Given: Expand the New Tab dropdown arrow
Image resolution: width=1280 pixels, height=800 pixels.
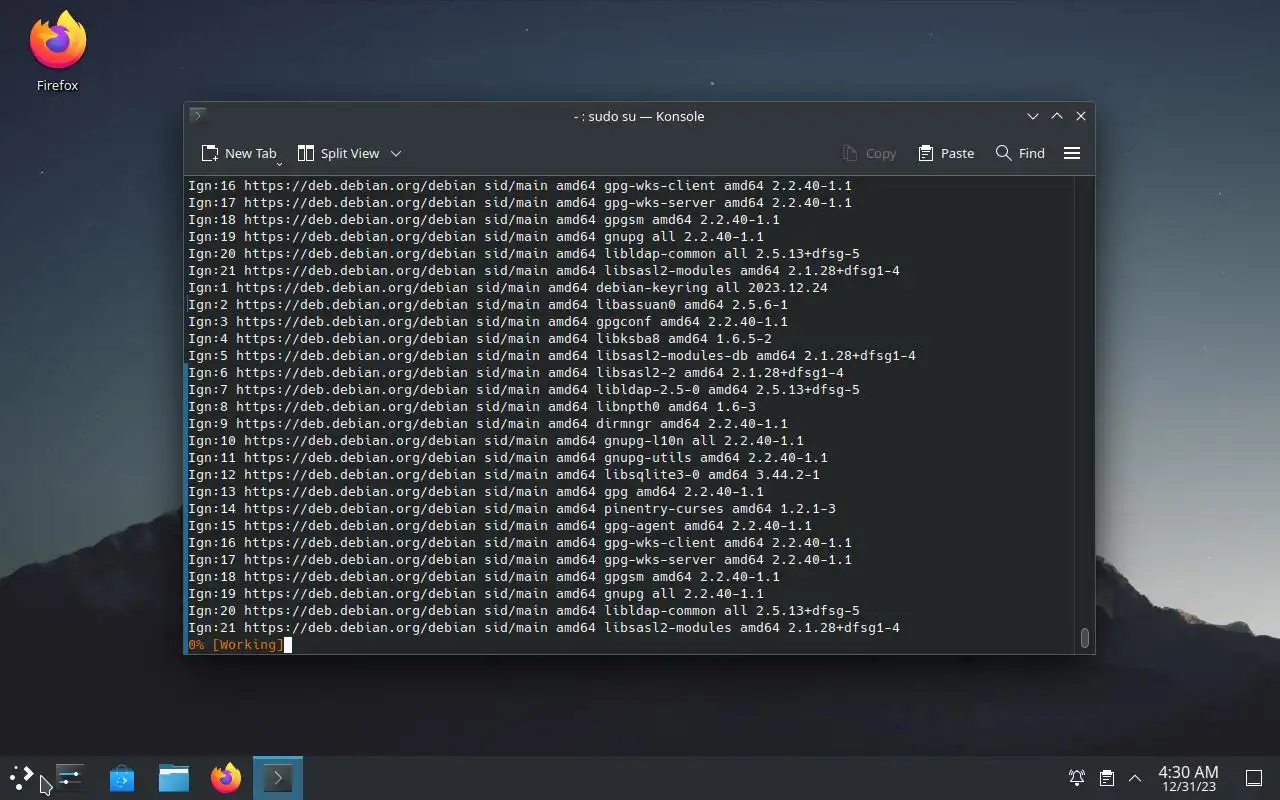Looking at the screenshot, I should coord(279,162).
